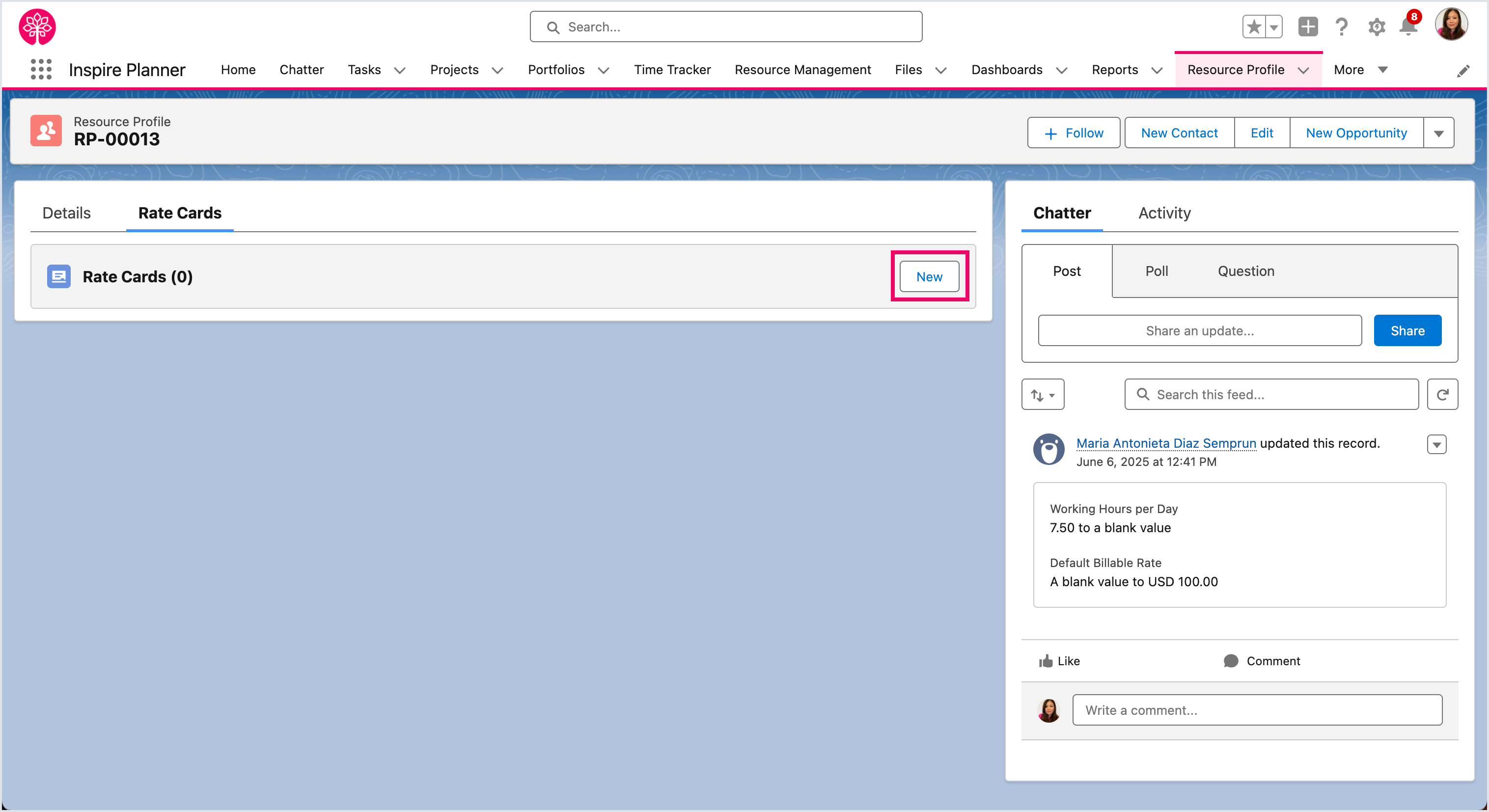Click the New Contact button
This screenshot has height=812, width=1489.
coord(1179,133)
